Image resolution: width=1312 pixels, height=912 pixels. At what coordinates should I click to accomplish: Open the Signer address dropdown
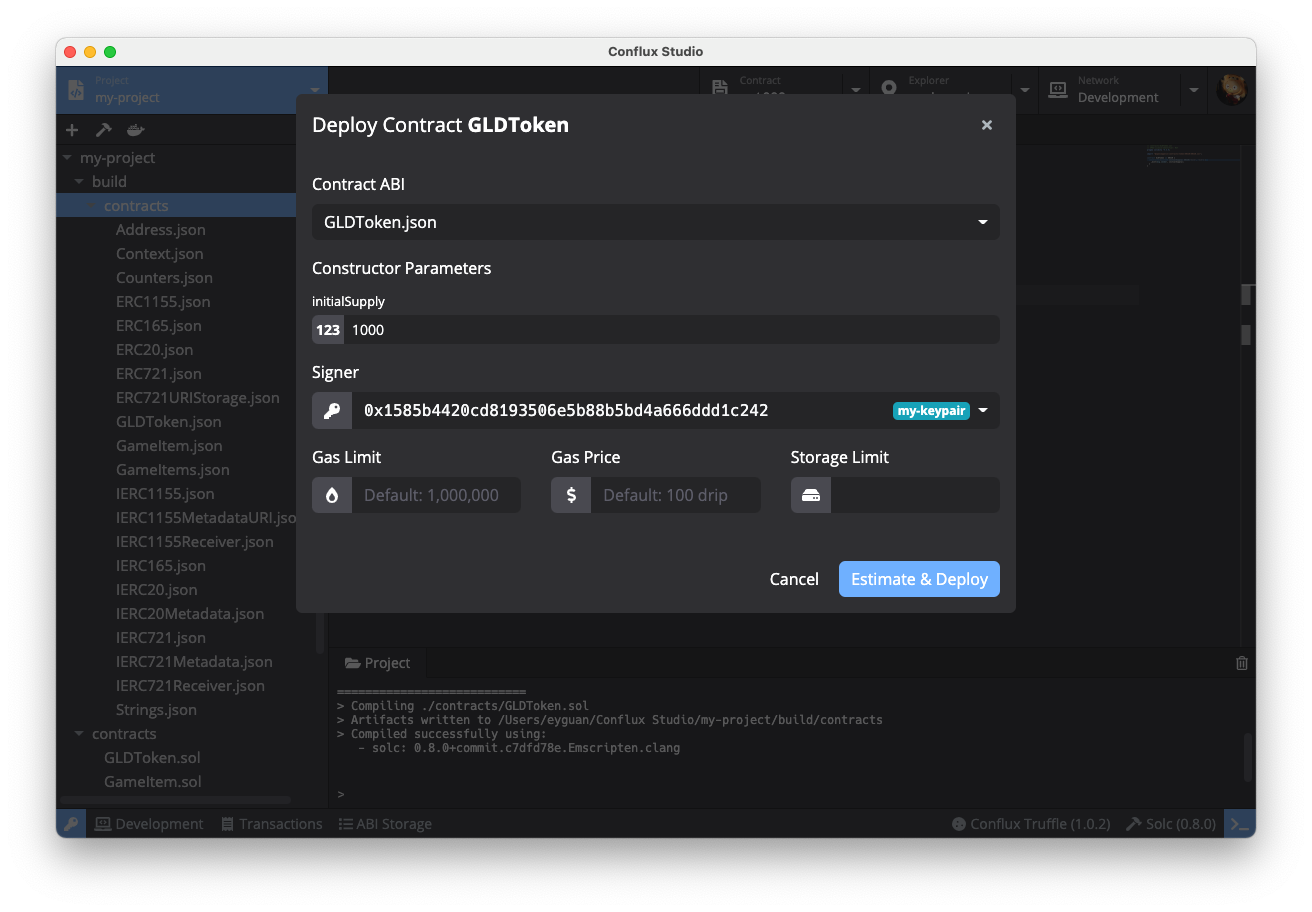click(x=983, y=410)
